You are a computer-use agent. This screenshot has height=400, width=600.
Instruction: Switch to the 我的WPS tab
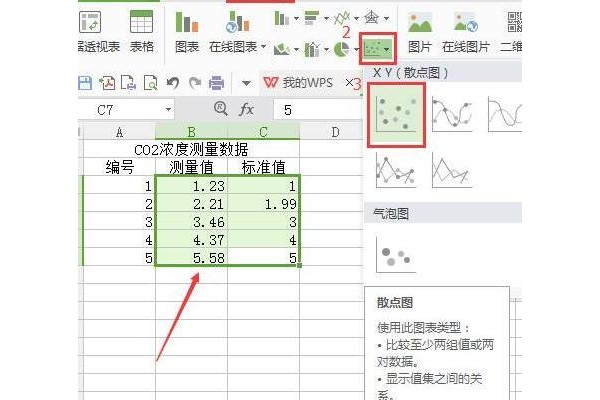point(298,83)
